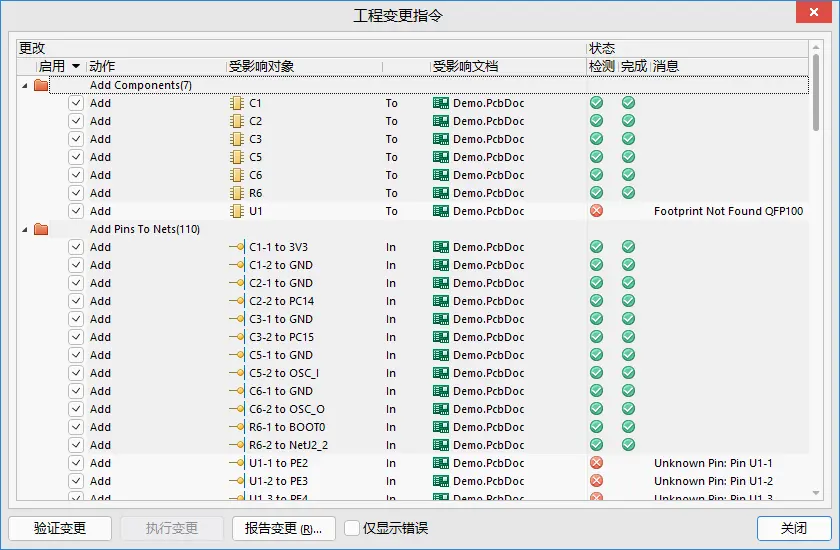Click the C3 component icon
Screen dimensions: 840x550
pyautogui.click(x=237, y=139)
